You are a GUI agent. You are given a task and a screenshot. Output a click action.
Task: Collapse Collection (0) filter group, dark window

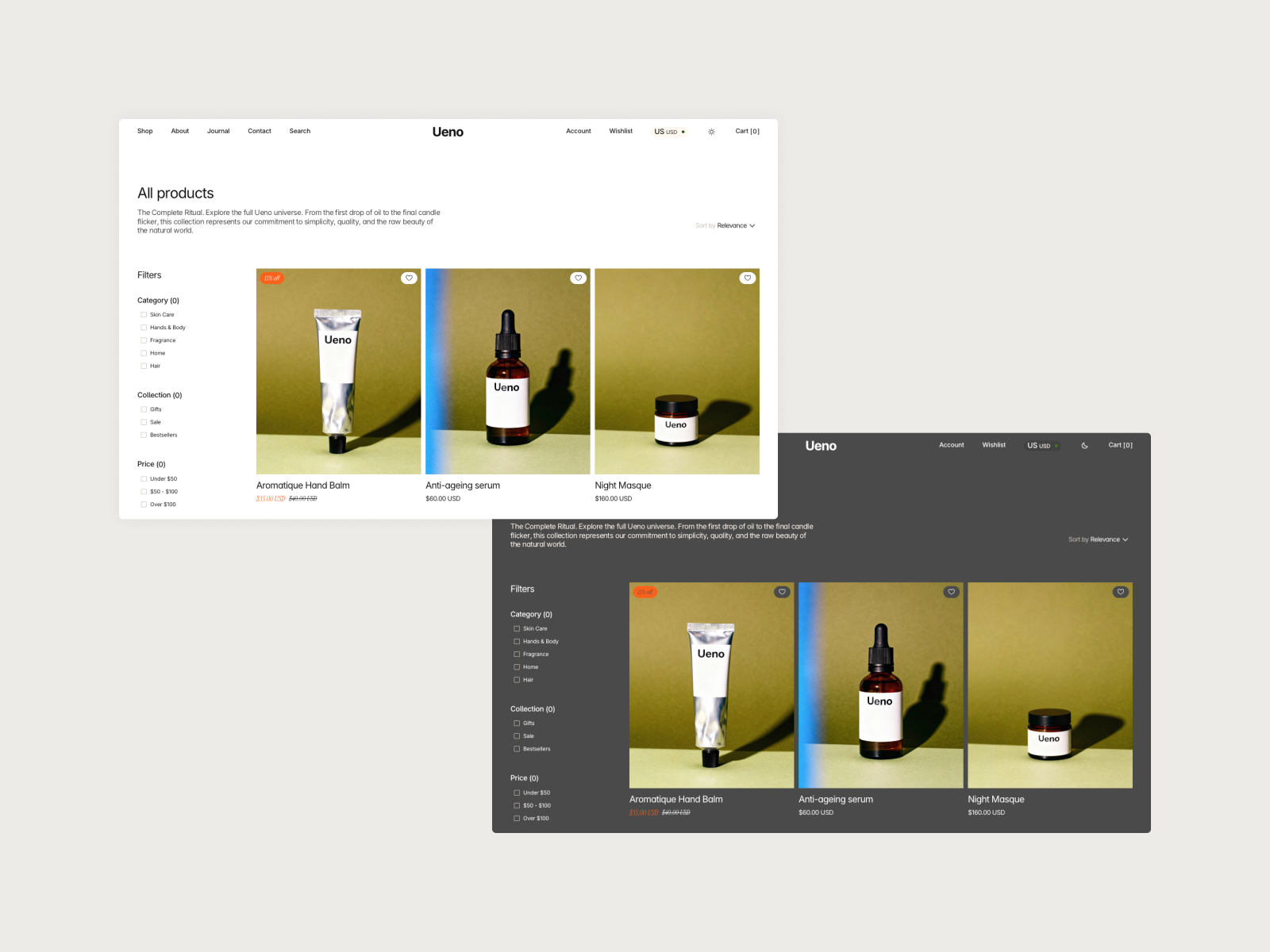533,709
